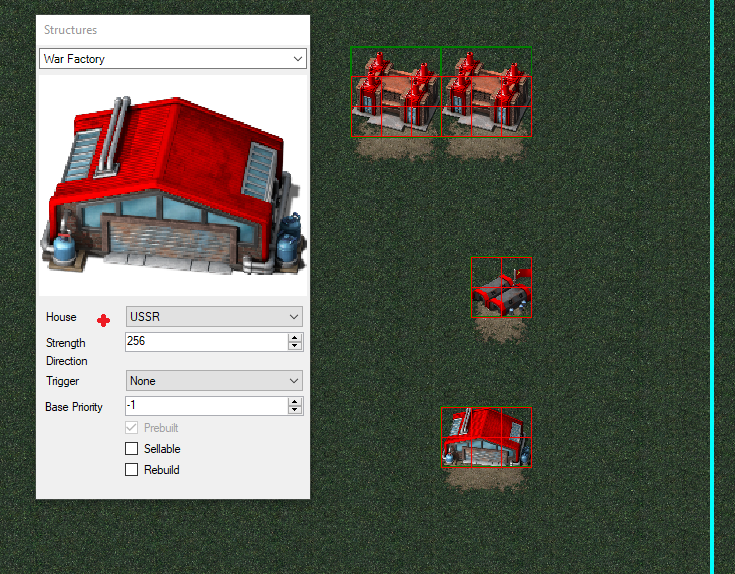
Task: Toggle the Prebuilt checkbox
Action: click(132, 428)
